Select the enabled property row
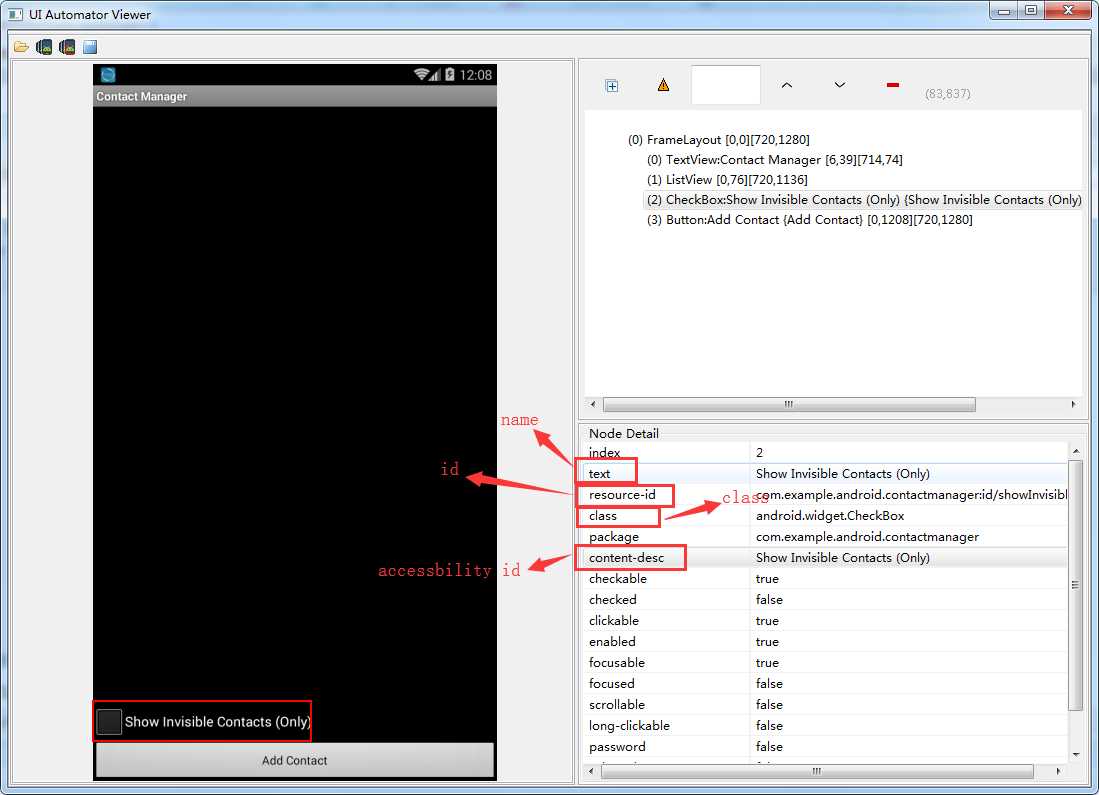1099x795 pixels. 825,641
